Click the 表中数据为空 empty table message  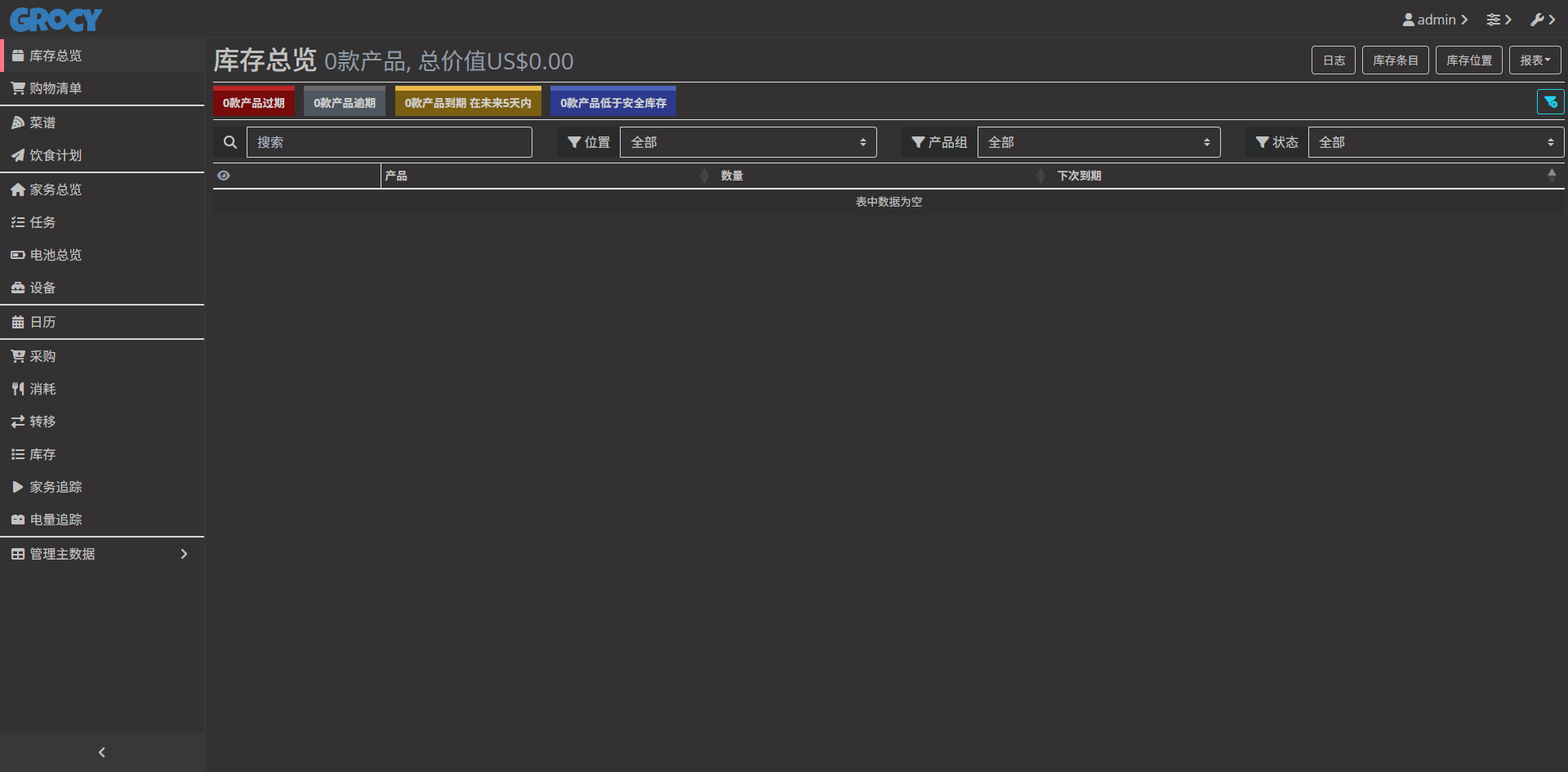[x=889, y=202]
